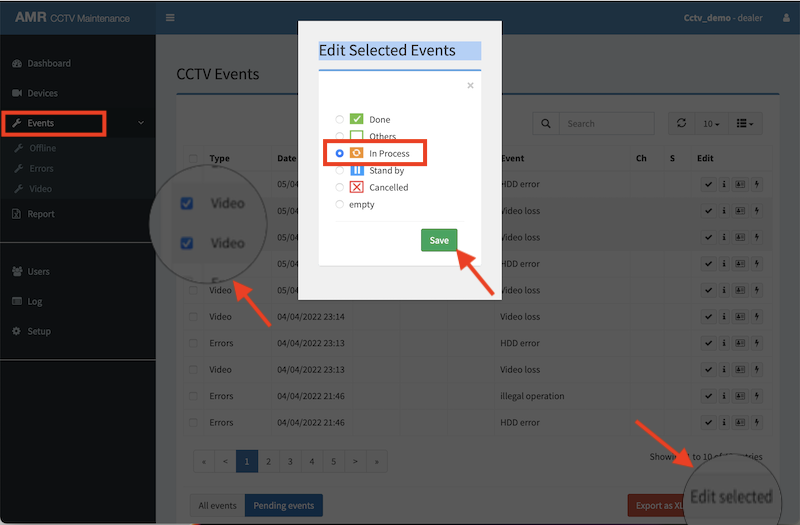Click the checkmark edit icon in first row
Image resolution: width=800 pixels, height=525 pixels.
708,184
